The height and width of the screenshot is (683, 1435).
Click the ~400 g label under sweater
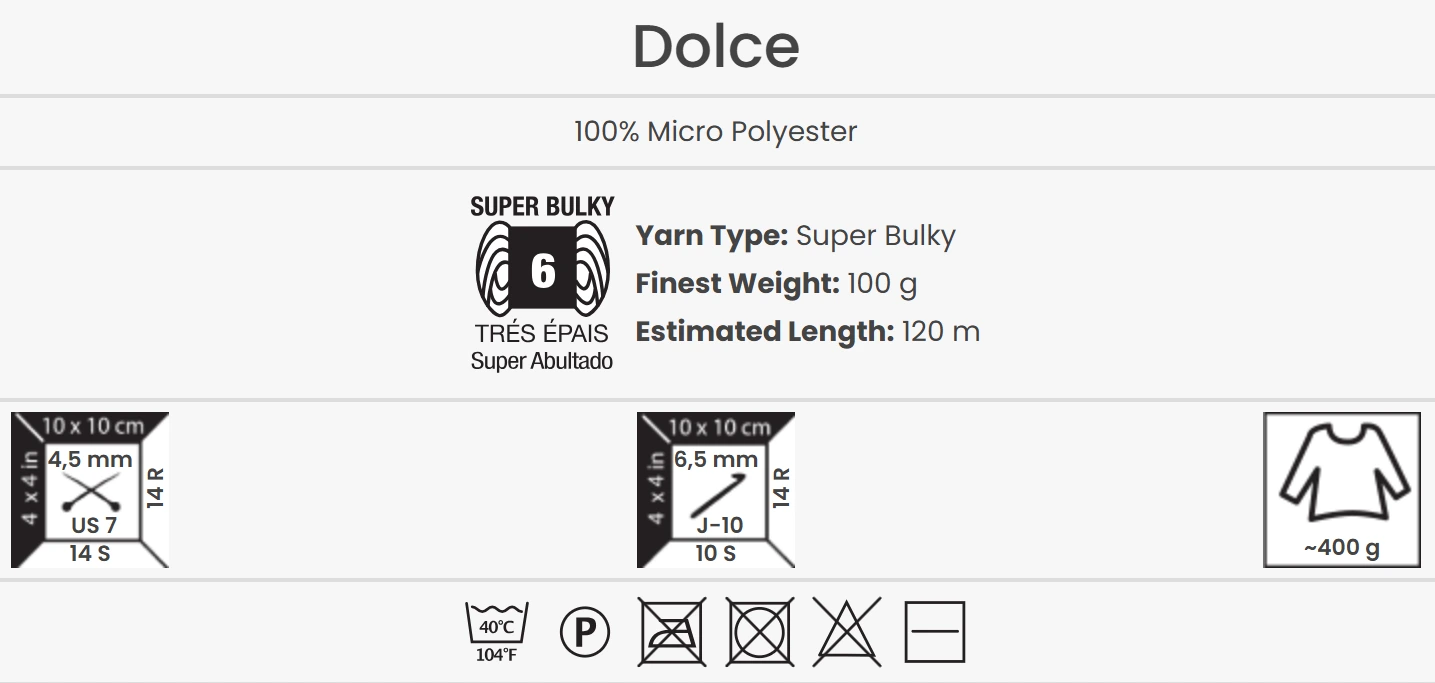click(x=1341, y=548)
